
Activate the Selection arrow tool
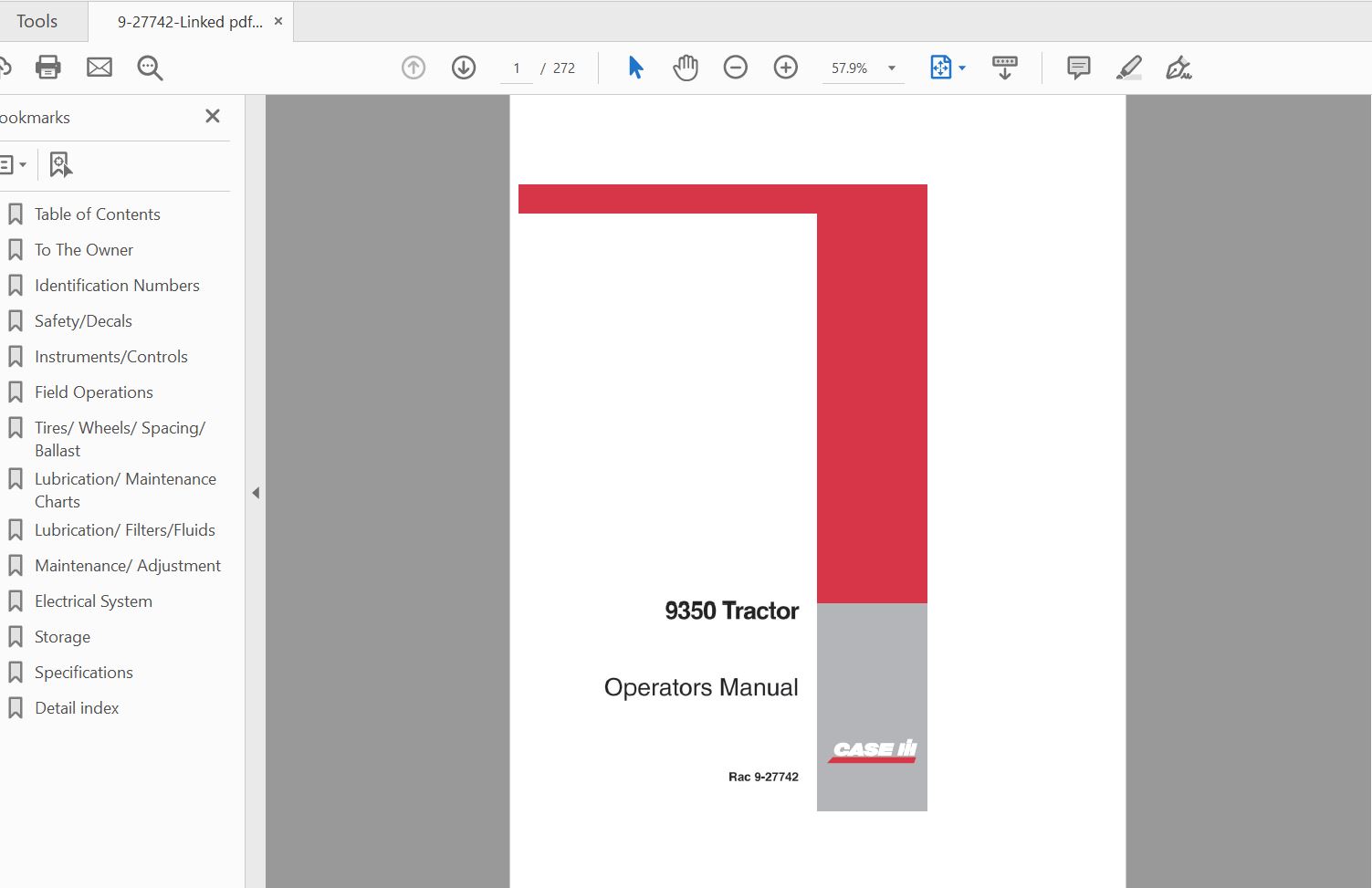(635, 67)
